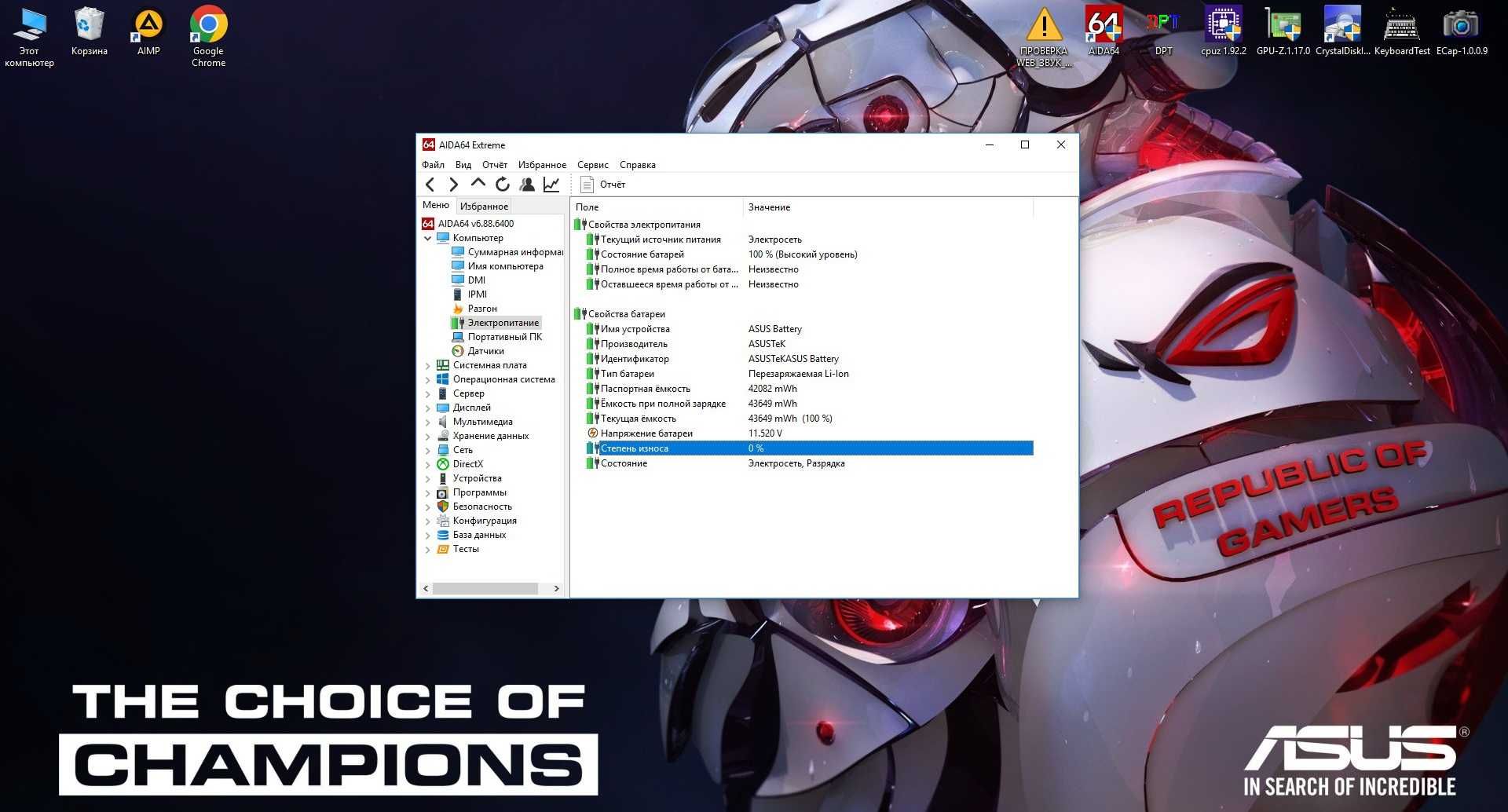
Task: Click the Программы tree icon
Action: (x=443, y=492)
